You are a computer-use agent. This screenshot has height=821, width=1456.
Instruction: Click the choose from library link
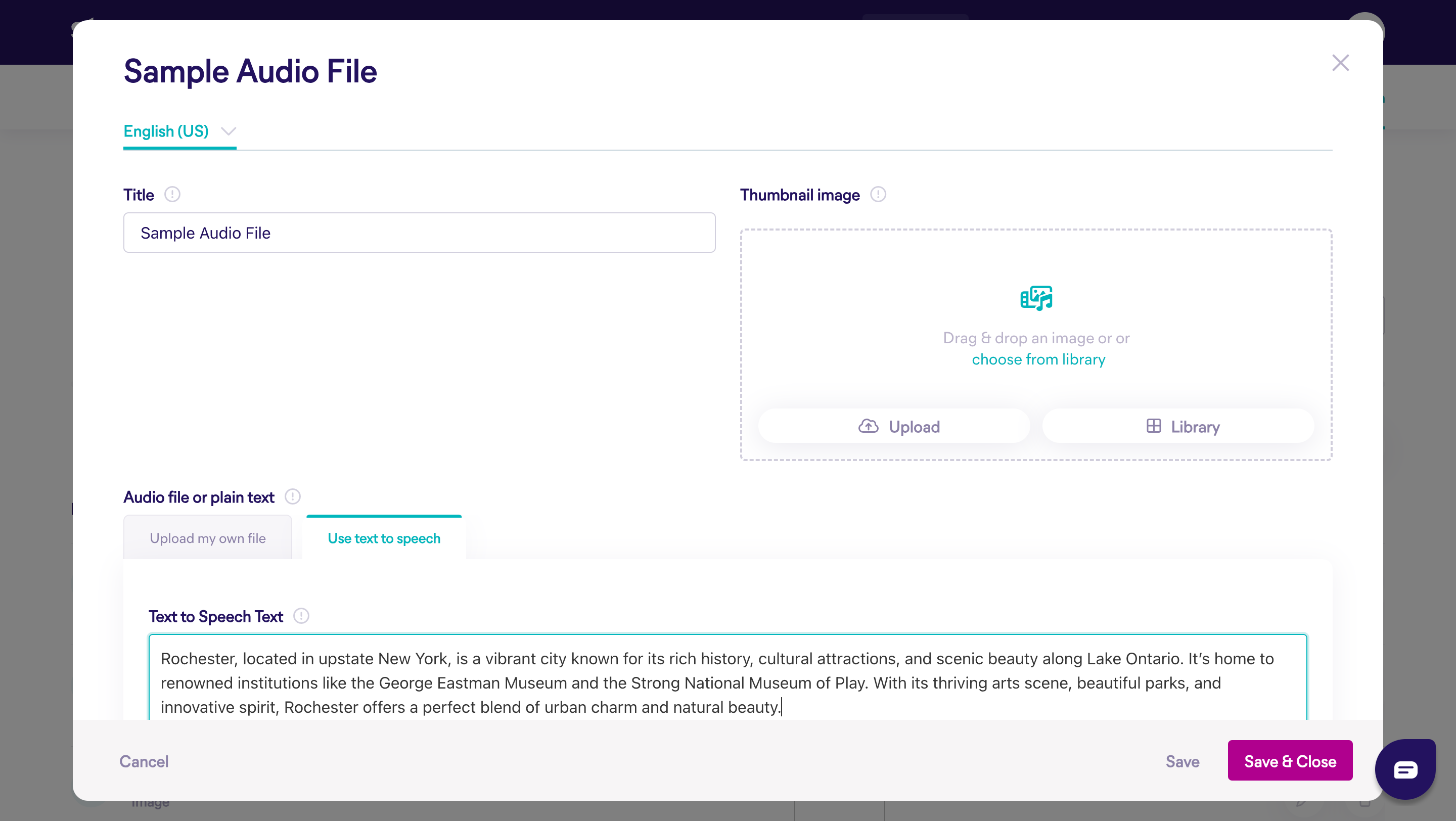(x=1038, y=359)
